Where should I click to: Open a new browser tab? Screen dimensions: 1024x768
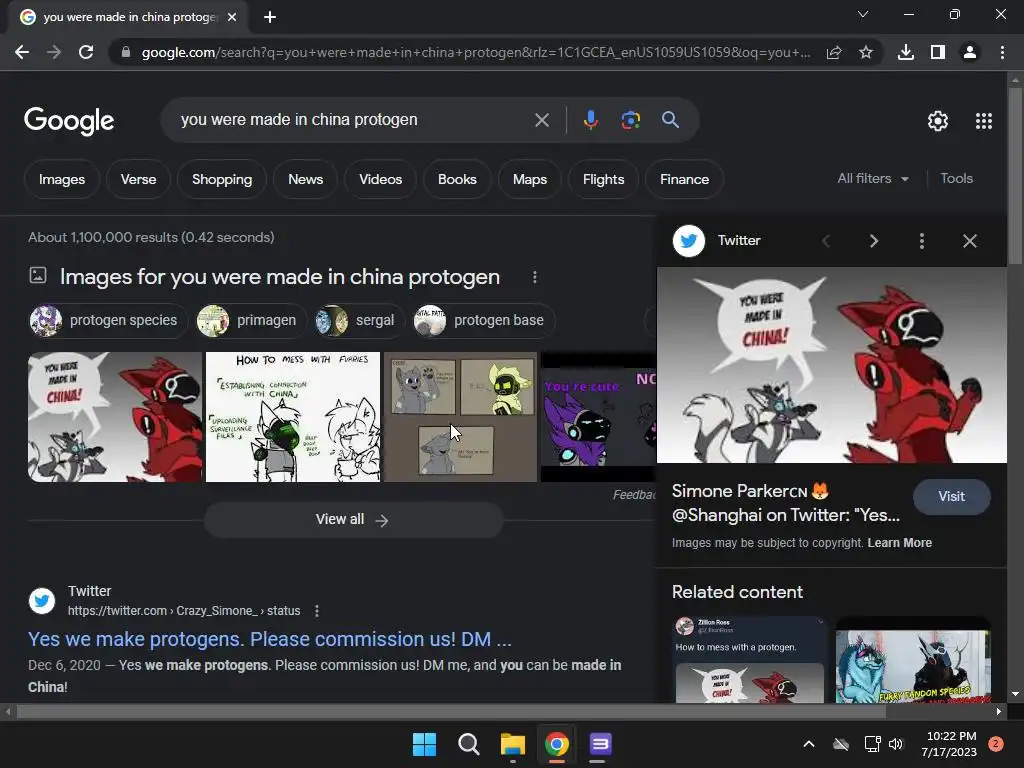coord(270,17)
